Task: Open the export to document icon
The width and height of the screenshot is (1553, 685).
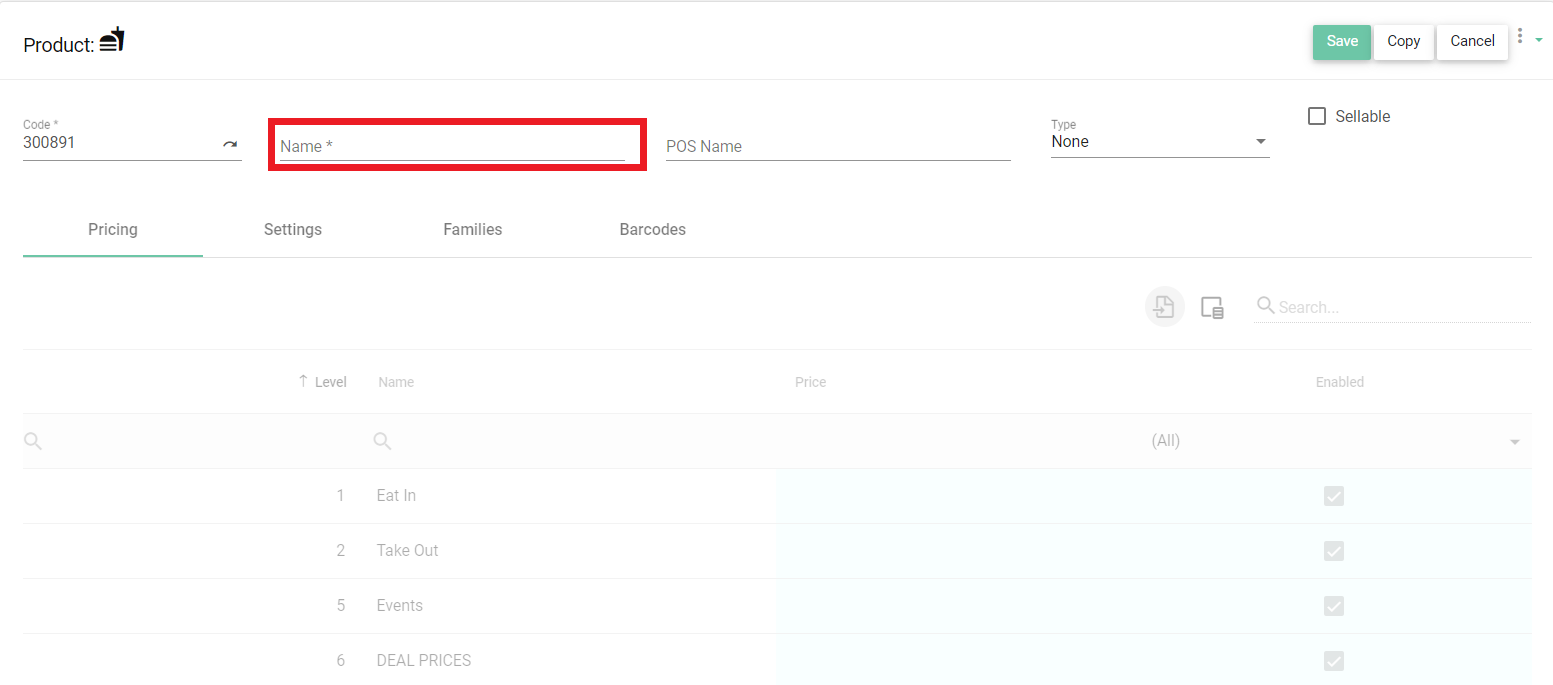Action: pyautogui.click(x=1164, y=306)
